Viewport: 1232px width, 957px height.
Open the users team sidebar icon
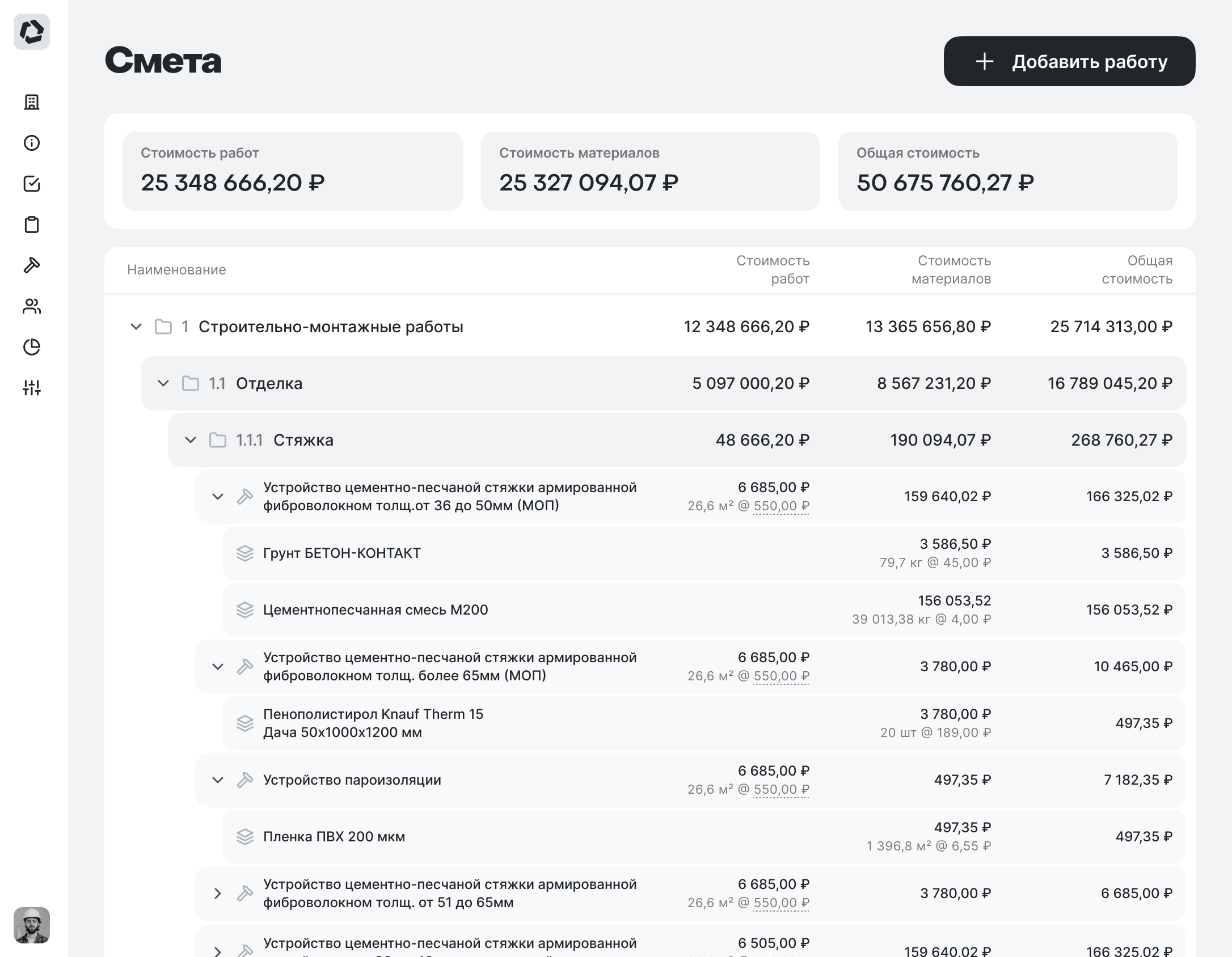(32, 306)
